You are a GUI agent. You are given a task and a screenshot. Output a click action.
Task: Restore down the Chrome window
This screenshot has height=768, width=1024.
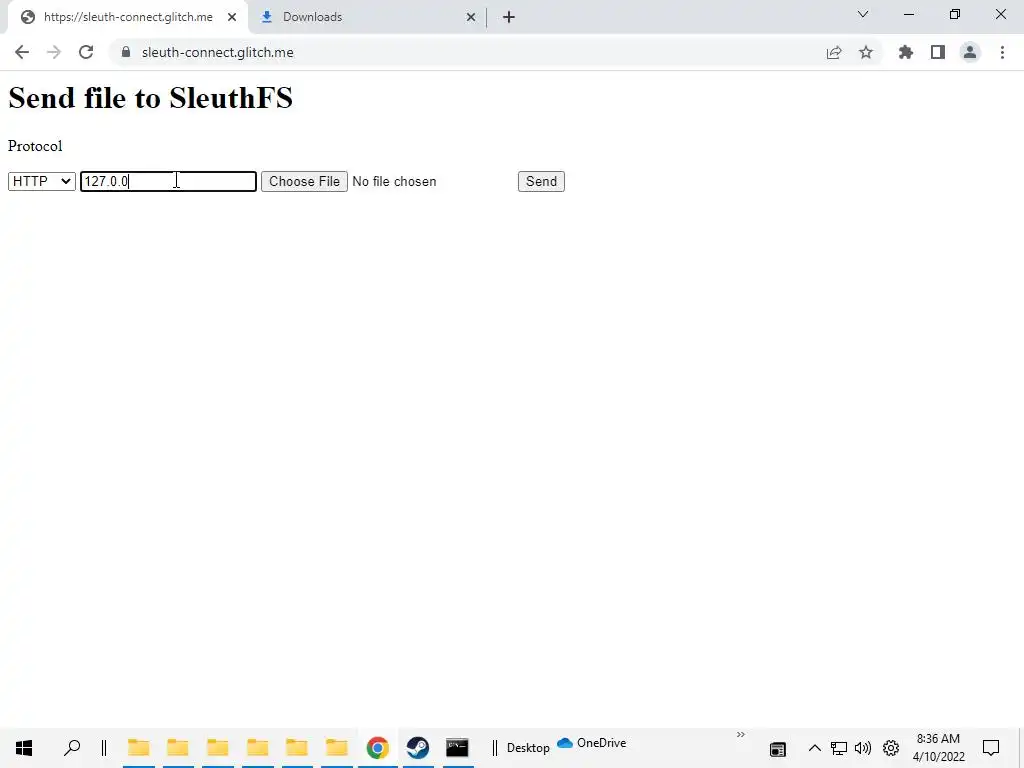pos(955,14)
